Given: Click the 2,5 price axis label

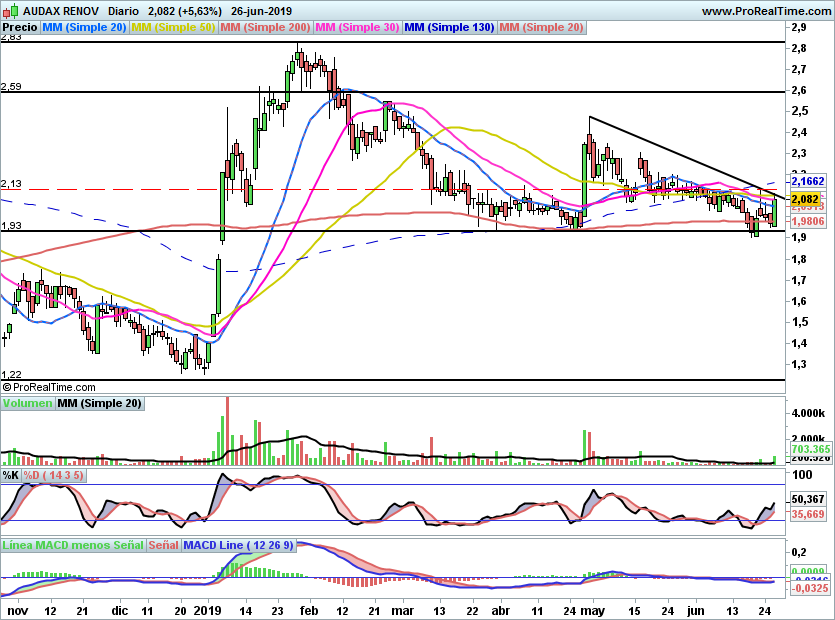Looking at the screenshot, I should (799, 111).
